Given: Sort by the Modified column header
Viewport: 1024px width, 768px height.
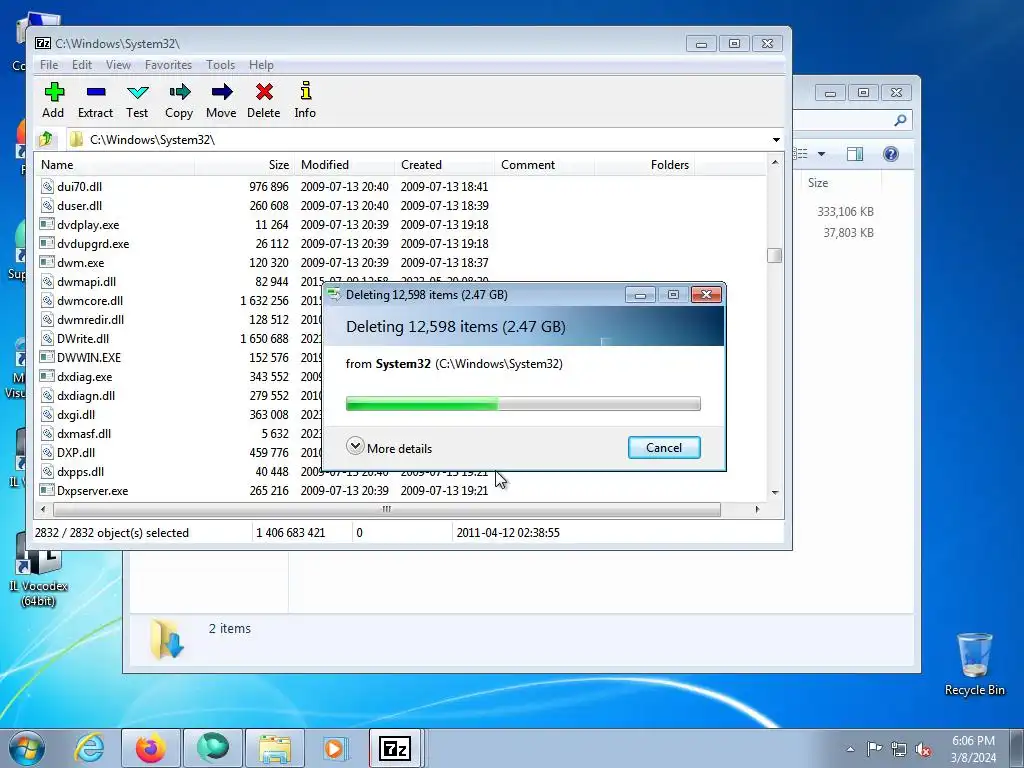Looking at the screenshot, I should tap(344, 165).
